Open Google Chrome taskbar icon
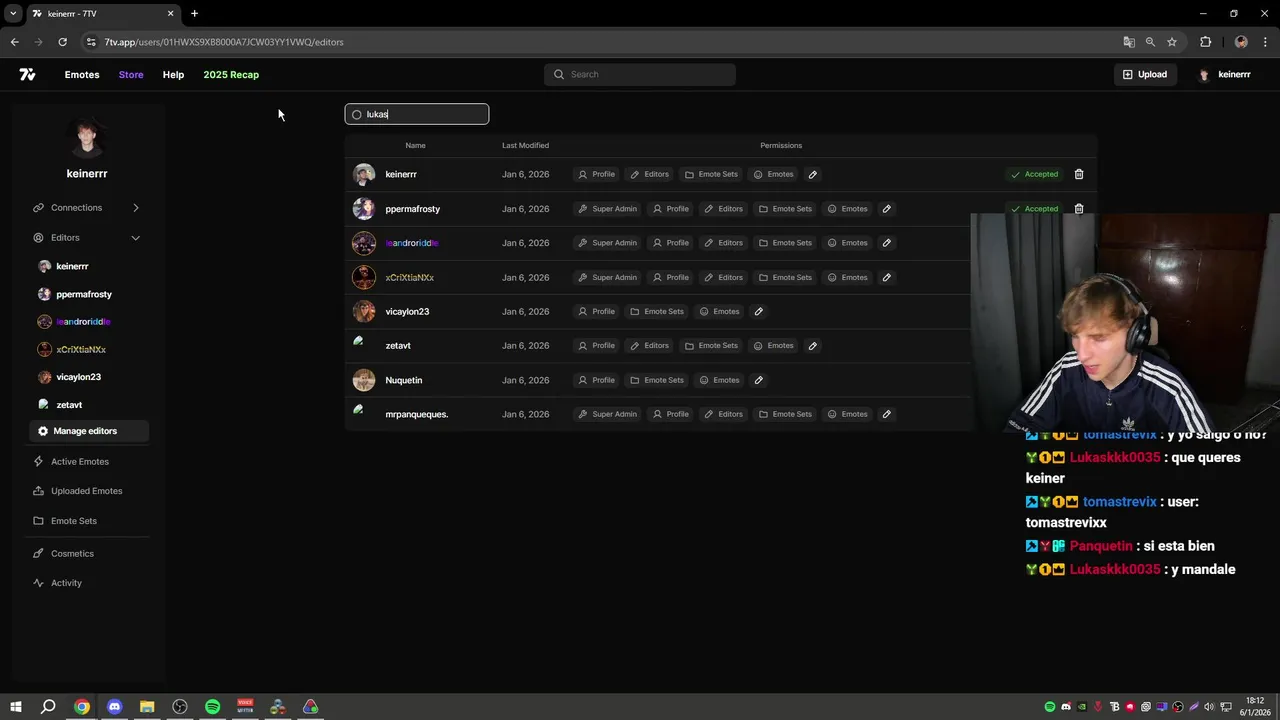The image size is (1280, 720). (x=82, y=707)
